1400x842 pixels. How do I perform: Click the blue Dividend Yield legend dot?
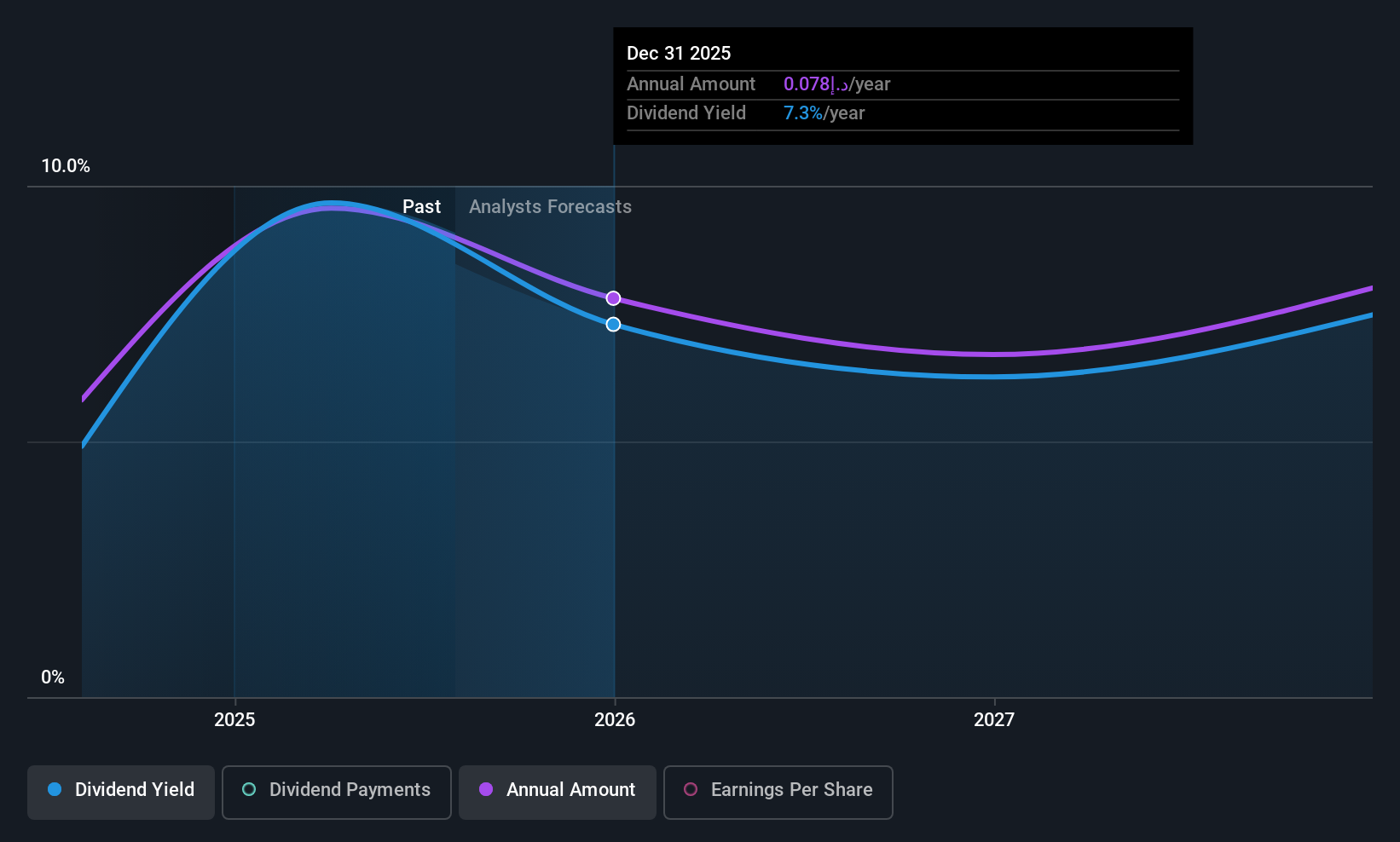(55, 789)
